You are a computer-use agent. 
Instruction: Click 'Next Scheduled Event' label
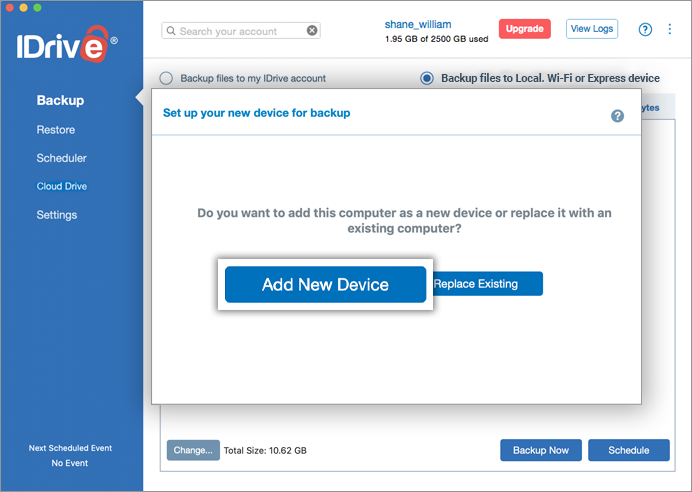click(x=70, y=448)
